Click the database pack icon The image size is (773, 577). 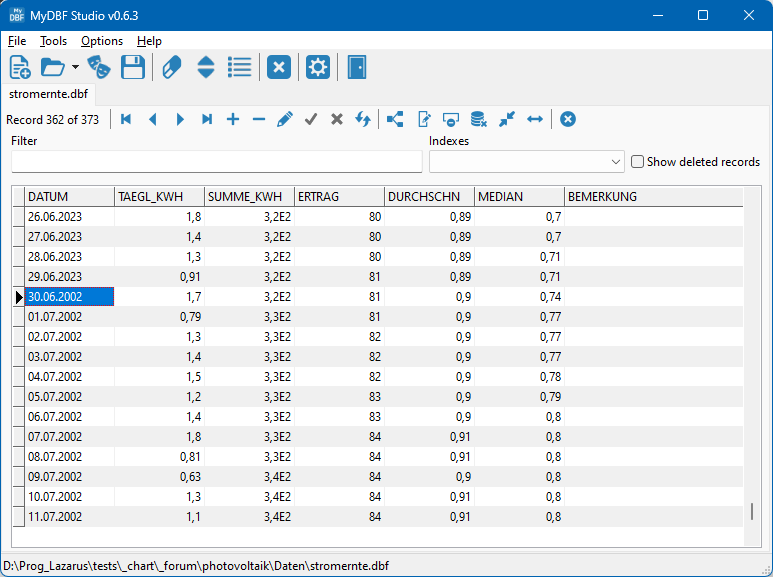click(478, 119)
